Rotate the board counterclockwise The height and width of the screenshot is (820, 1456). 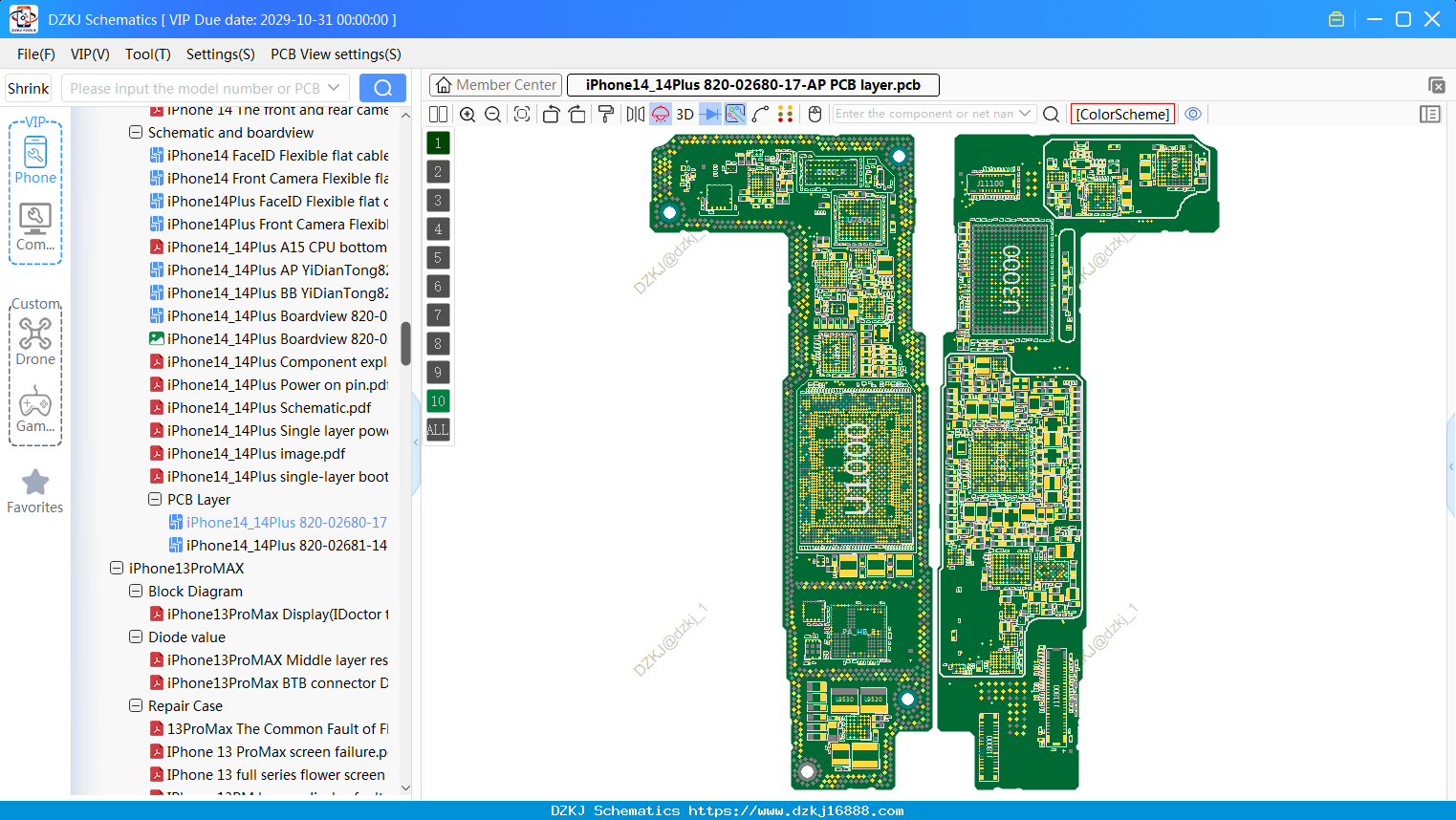click(551, 114)
